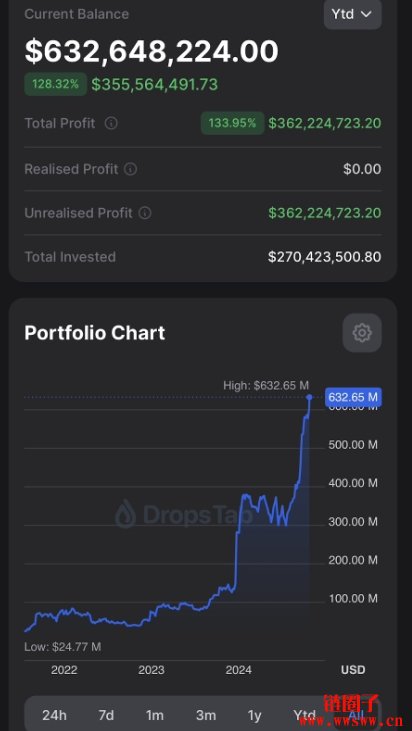Switch chart range to 7d
Screen dimensions: 412x731
pyautogui.click(x=106, y=715)
